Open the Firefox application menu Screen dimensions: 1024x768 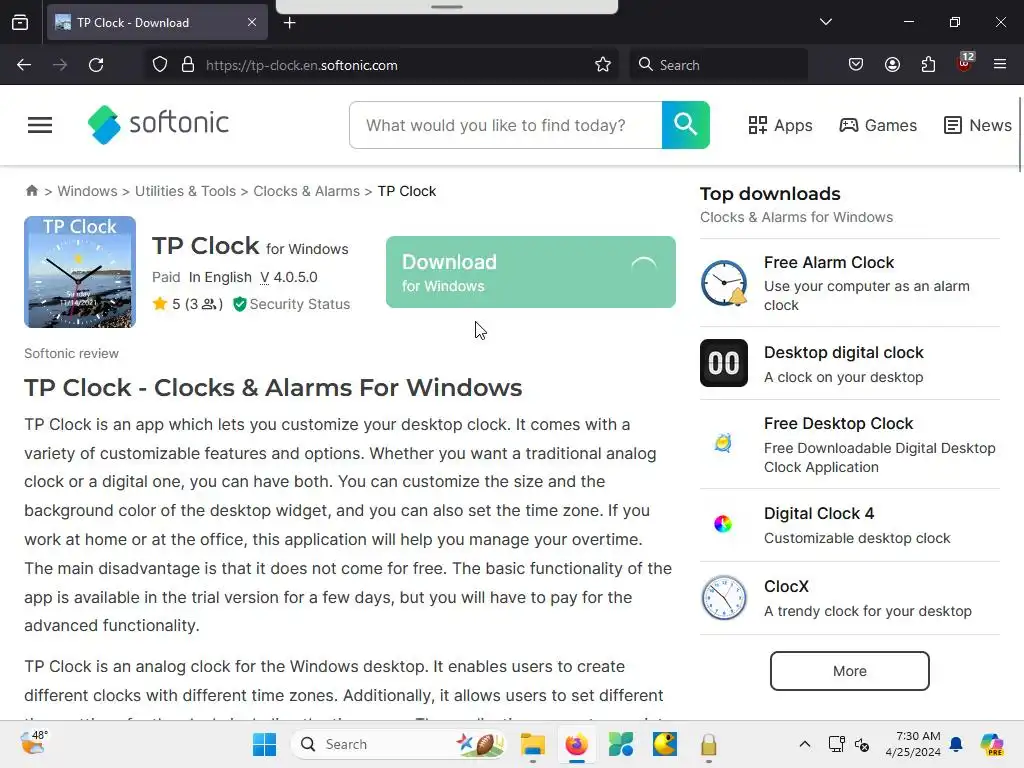[x=999, y=65]
